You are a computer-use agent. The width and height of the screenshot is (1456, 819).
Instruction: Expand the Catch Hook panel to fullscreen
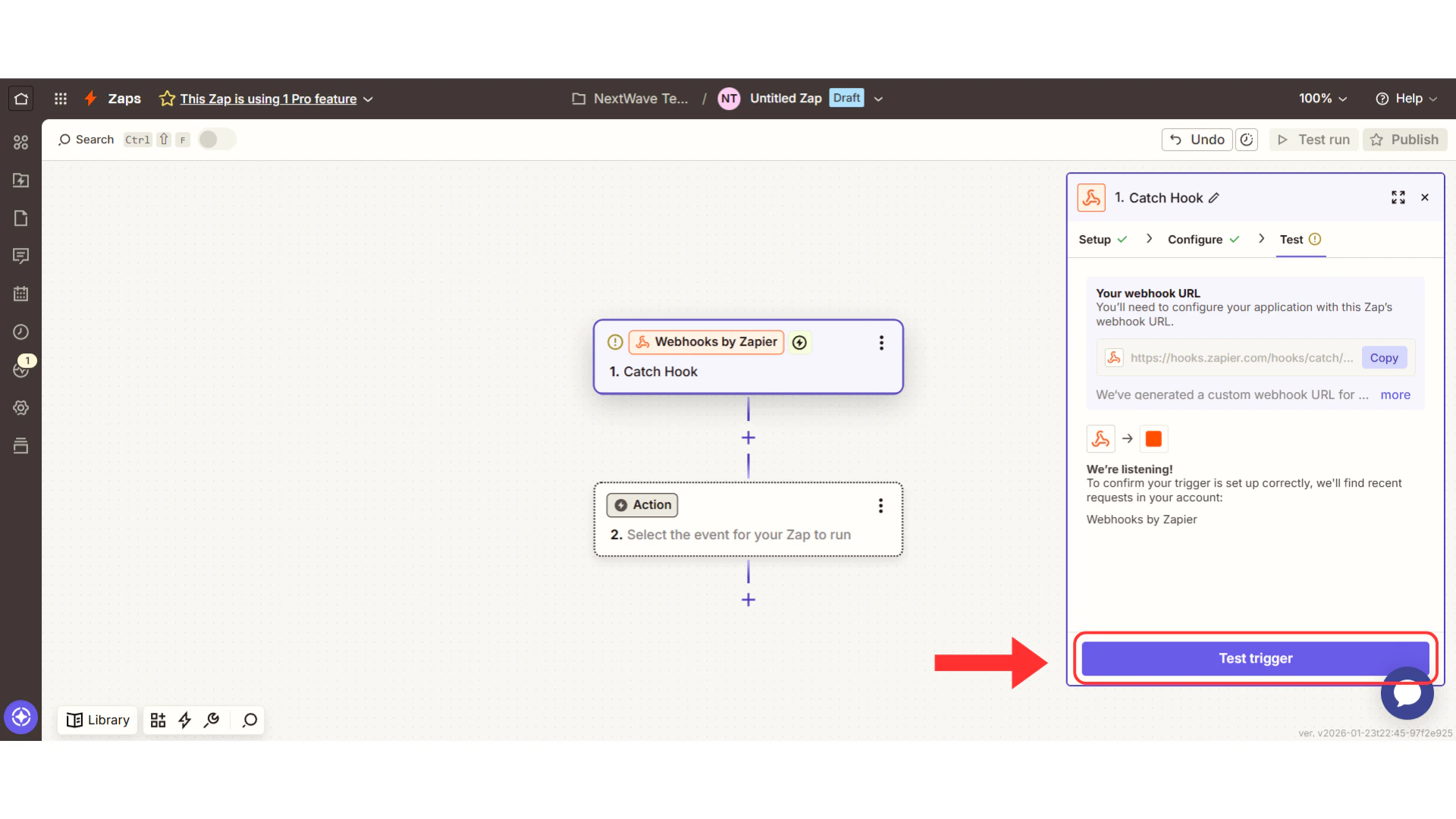1398,197
